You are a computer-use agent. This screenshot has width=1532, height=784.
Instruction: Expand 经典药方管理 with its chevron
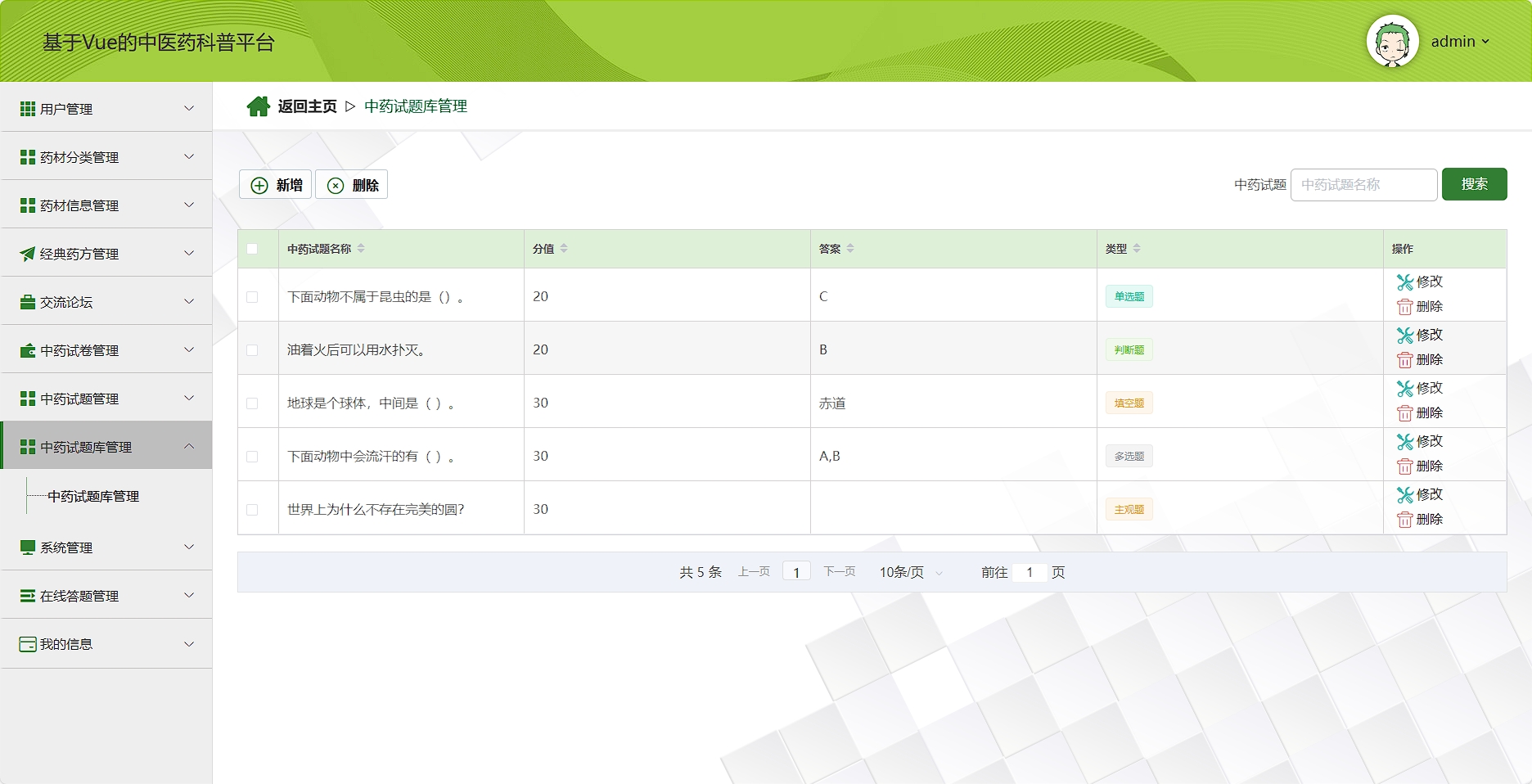pos(189,253)
